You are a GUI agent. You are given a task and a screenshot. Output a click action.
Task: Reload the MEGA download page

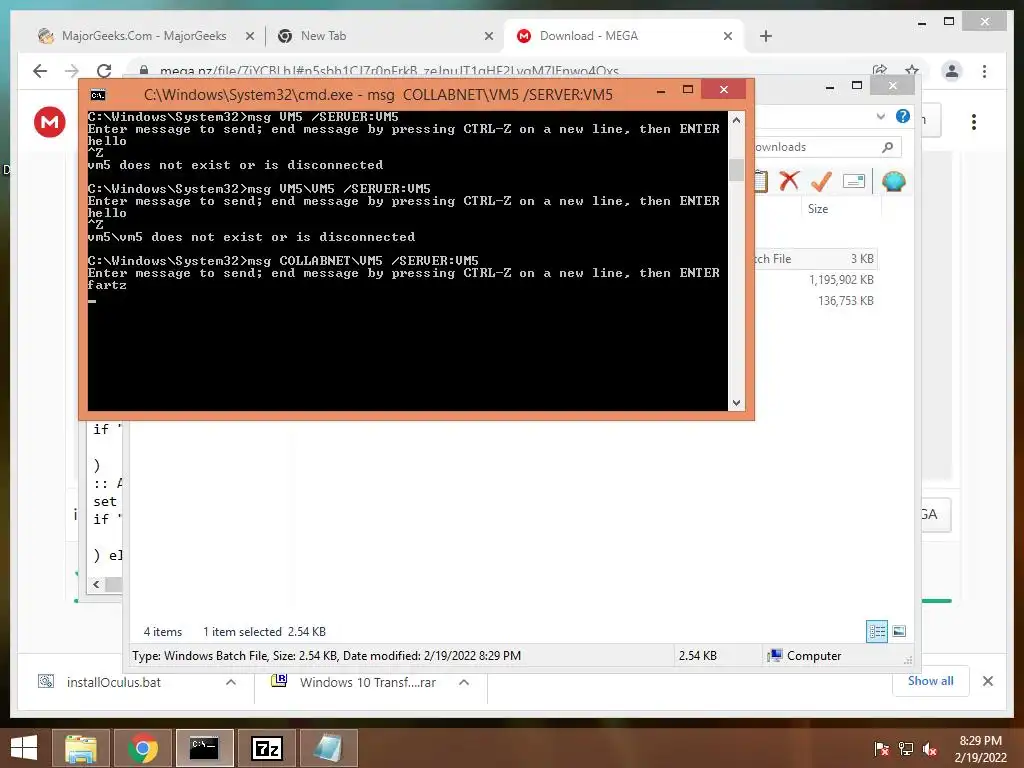[x=104, y=71]
